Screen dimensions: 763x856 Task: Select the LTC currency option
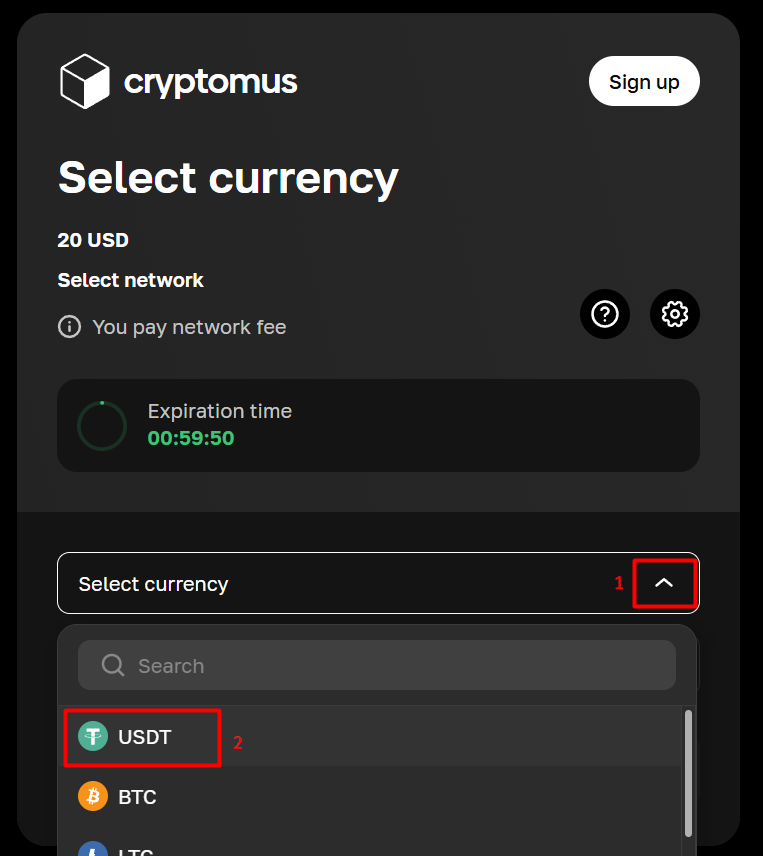coord(136,850)
